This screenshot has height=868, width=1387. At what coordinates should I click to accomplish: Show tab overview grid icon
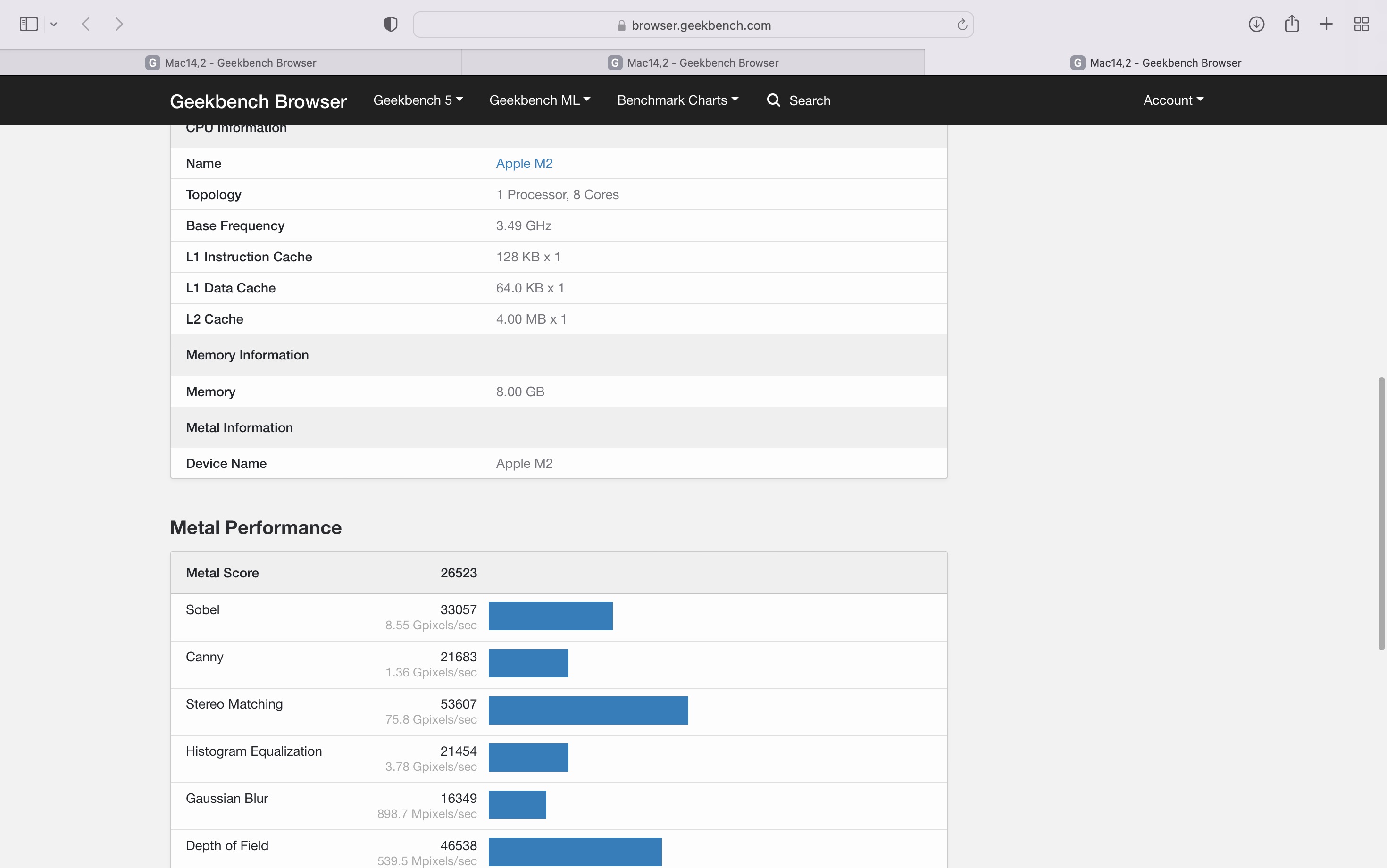point(1361,24)
